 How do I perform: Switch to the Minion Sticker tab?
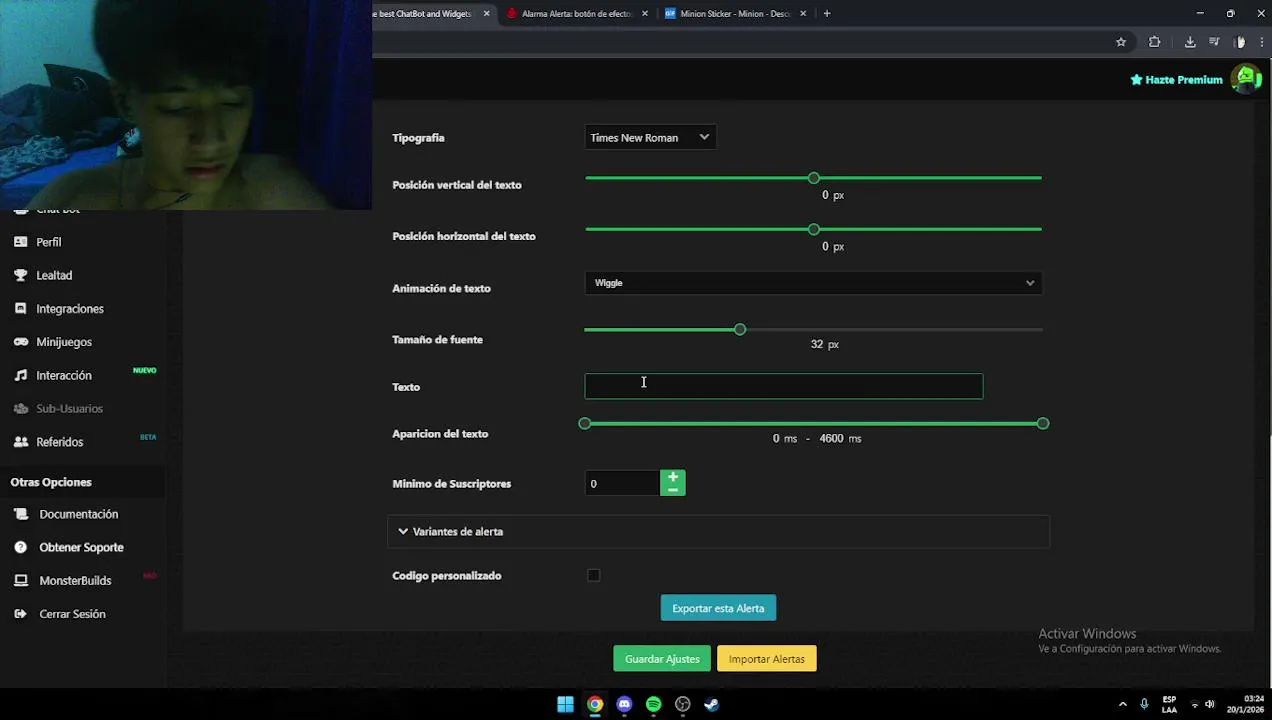tap(735, 14)
